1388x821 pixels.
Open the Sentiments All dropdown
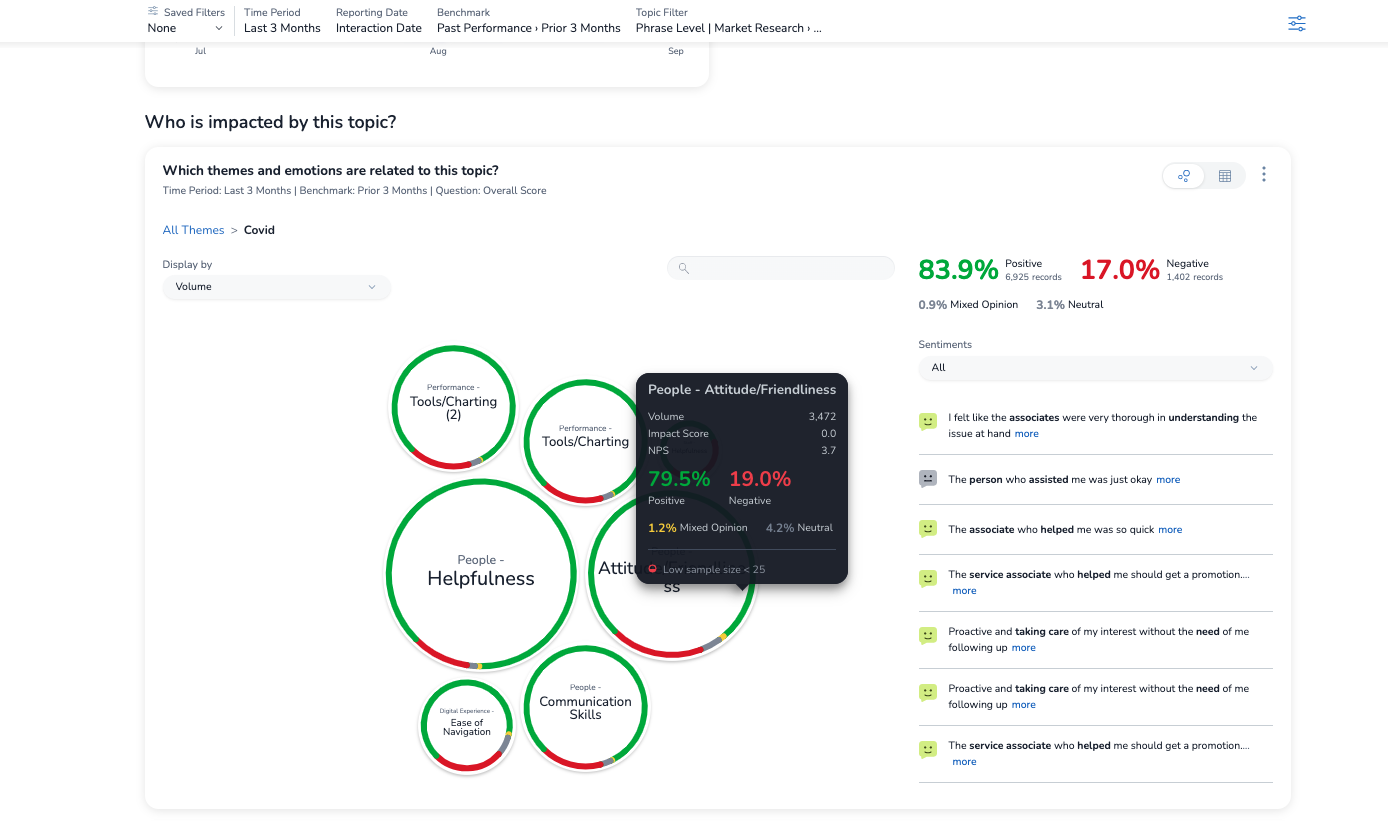(1095, 368)
